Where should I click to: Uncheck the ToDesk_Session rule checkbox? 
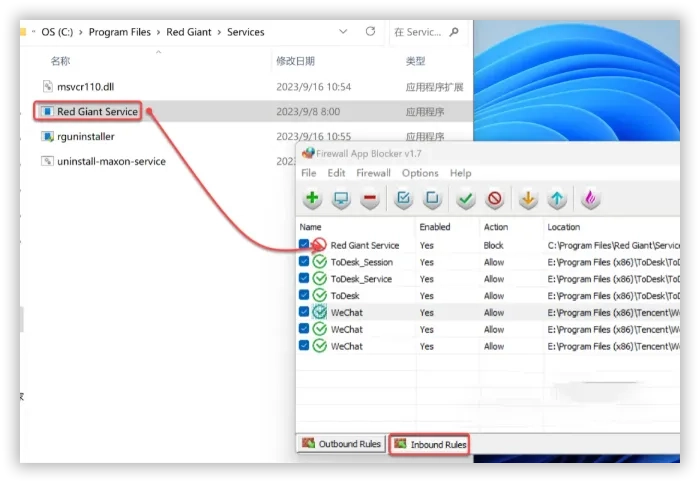pyautogui.click(x=304, y=261)
